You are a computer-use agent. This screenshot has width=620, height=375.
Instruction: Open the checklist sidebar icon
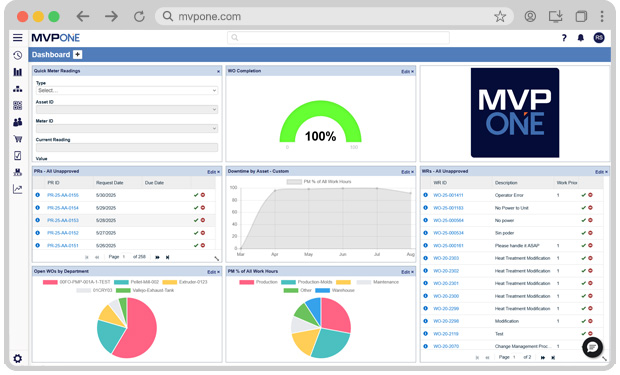pos(17,155)
